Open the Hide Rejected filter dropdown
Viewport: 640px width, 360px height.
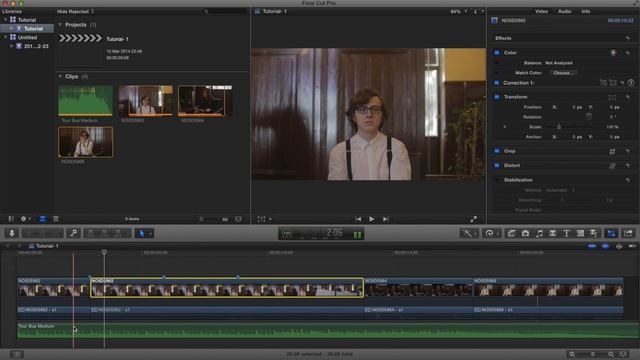point(75,11)
